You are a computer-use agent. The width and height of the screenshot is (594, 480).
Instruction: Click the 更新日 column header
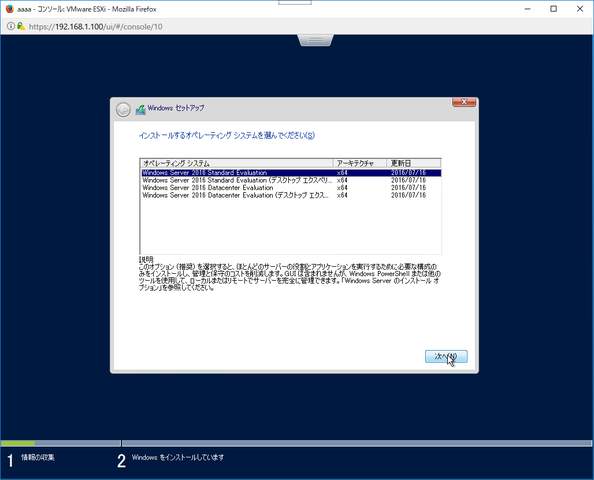414,163
